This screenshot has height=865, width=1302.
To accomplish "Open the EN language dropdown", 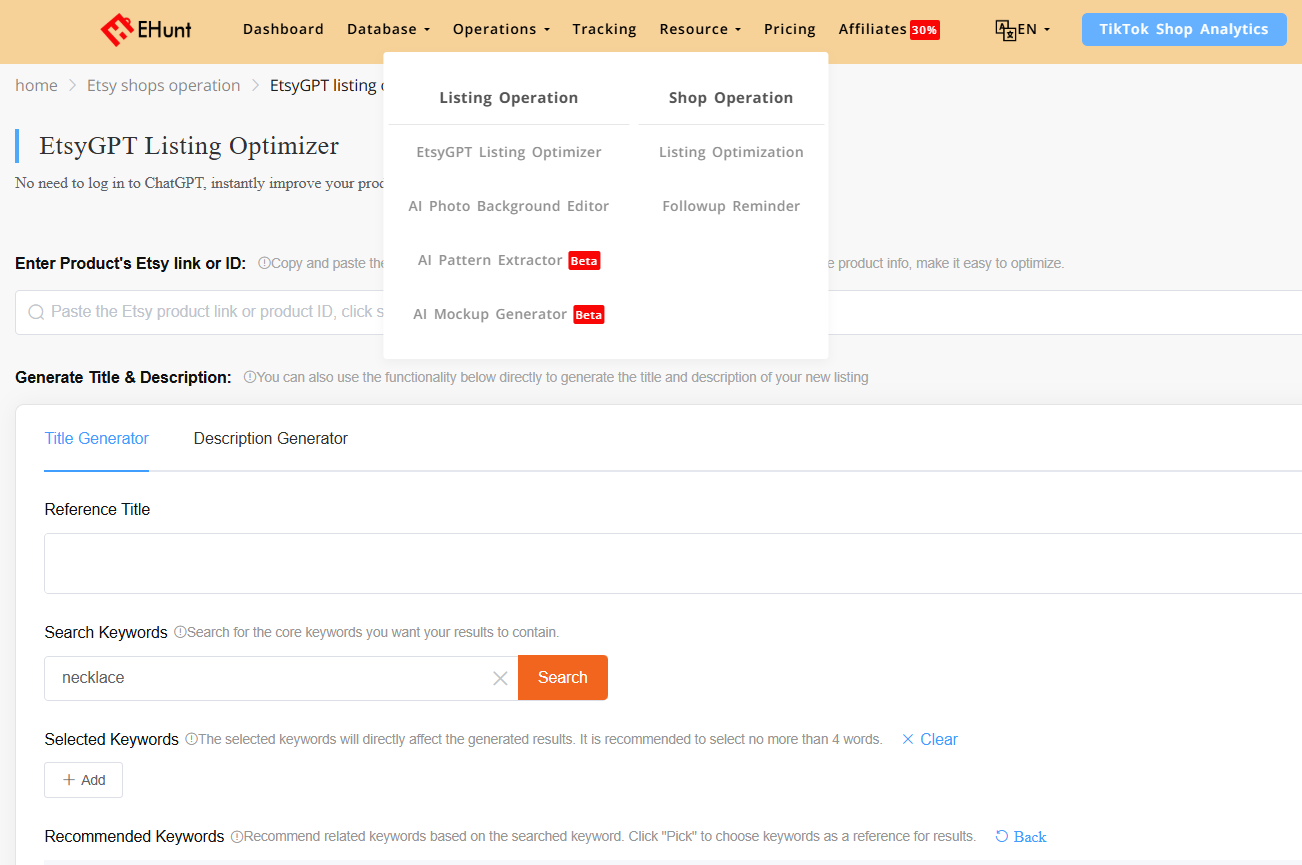I will [x=1033, y=29].
